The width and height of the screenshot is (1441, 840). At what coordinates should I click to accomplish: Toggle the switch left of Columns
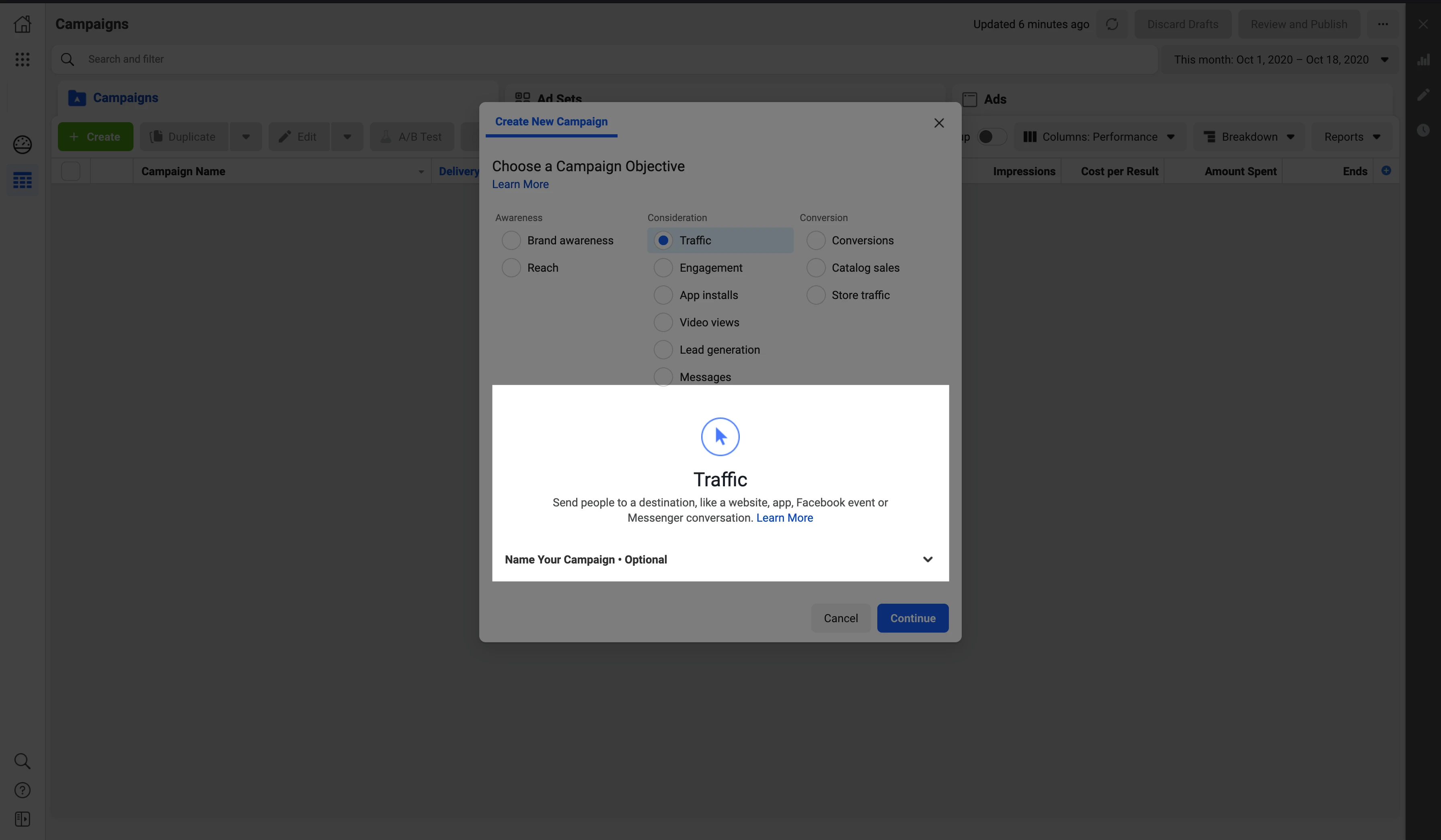[x=992, y=137]
